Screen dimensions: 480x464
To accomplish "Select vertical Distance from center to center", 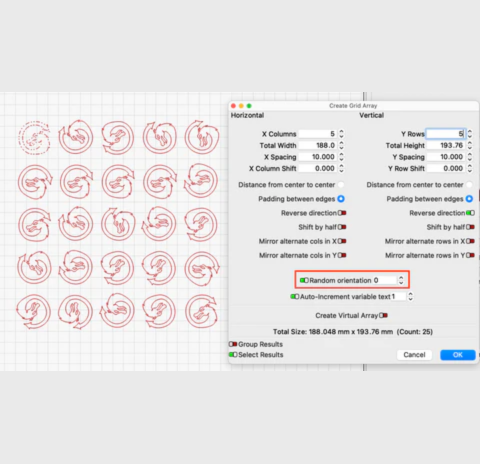I will click(469, 184).
